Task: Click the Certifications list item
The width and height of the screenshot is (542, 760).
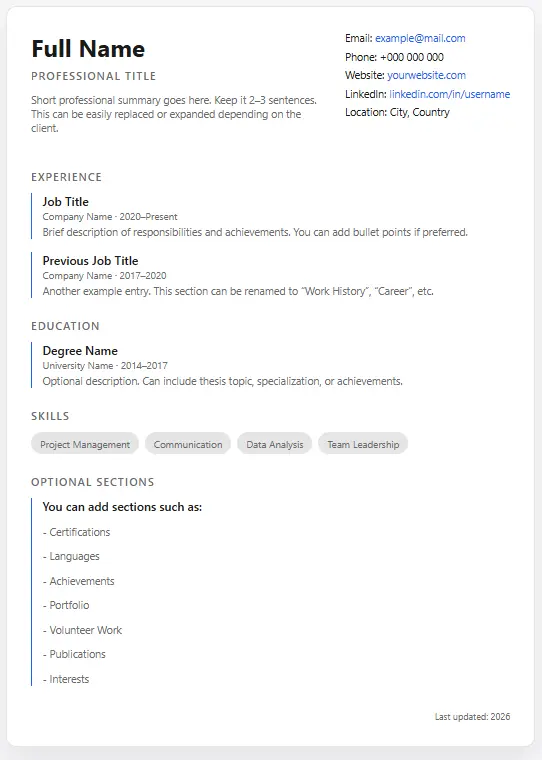Action: point(77,532)
